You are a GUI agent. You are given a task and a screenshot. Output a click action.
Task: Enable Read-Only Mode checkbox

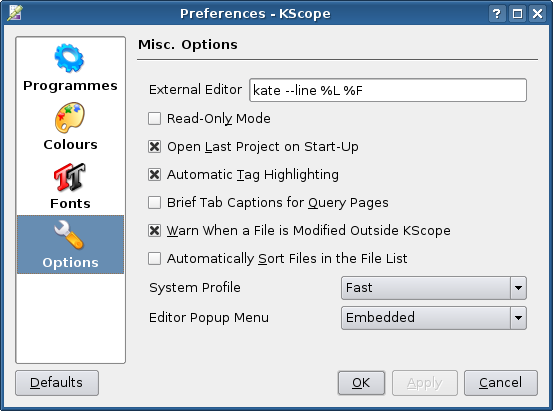point(154,119)
